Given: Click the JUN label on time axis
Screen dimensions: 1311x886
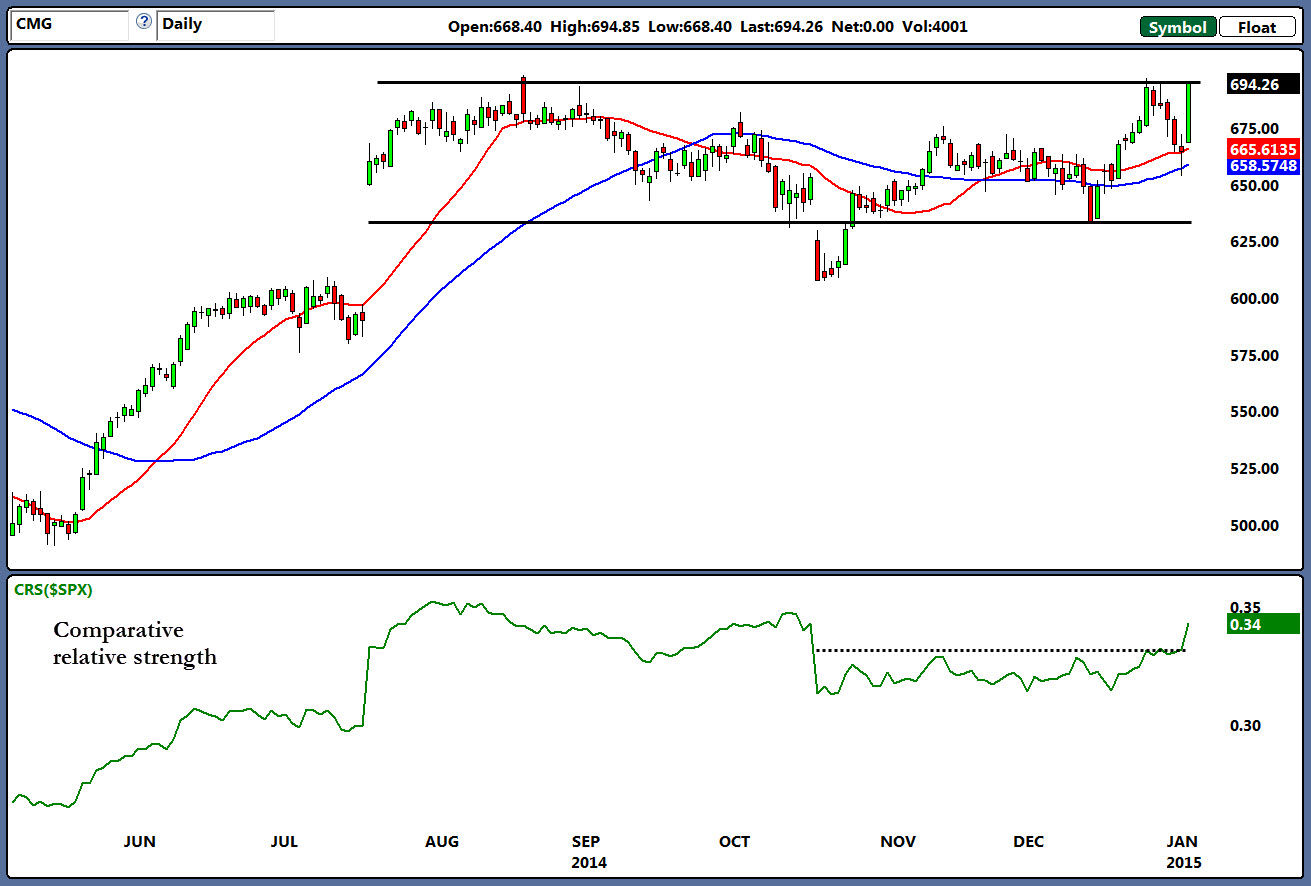Looking at the screenshot, I should [139, 842].
